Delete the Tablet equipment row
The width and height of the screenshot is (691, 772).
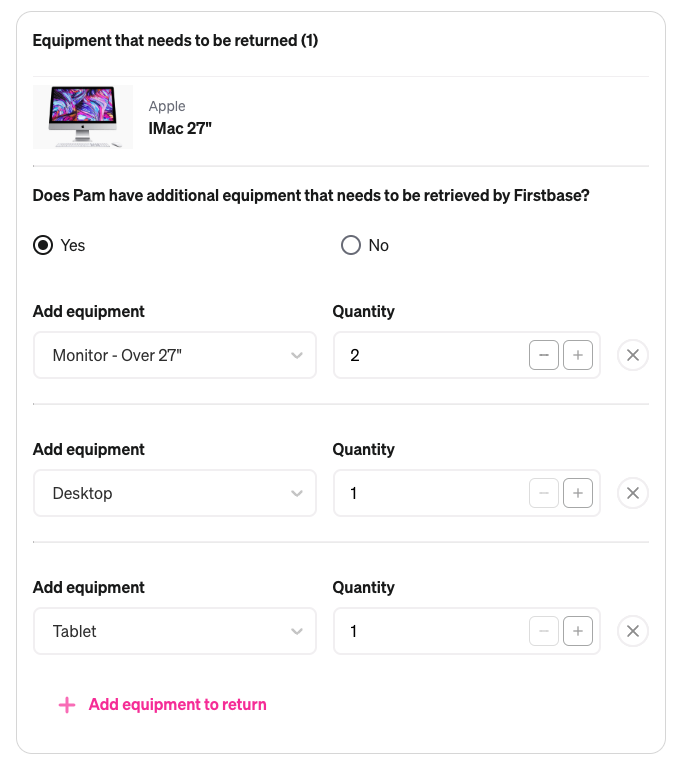633,631
